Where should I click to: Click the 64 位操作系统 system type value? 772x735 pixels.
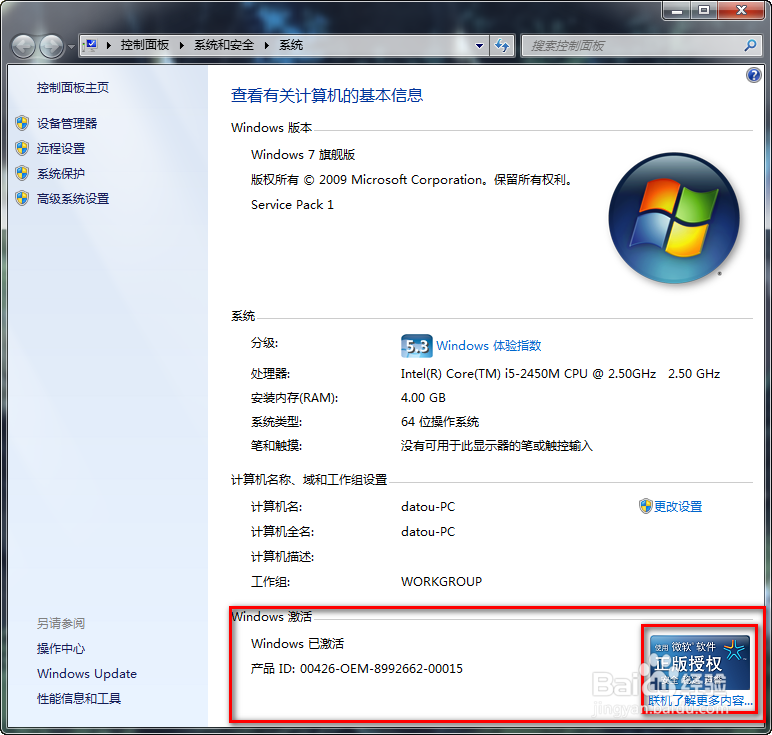440,422
